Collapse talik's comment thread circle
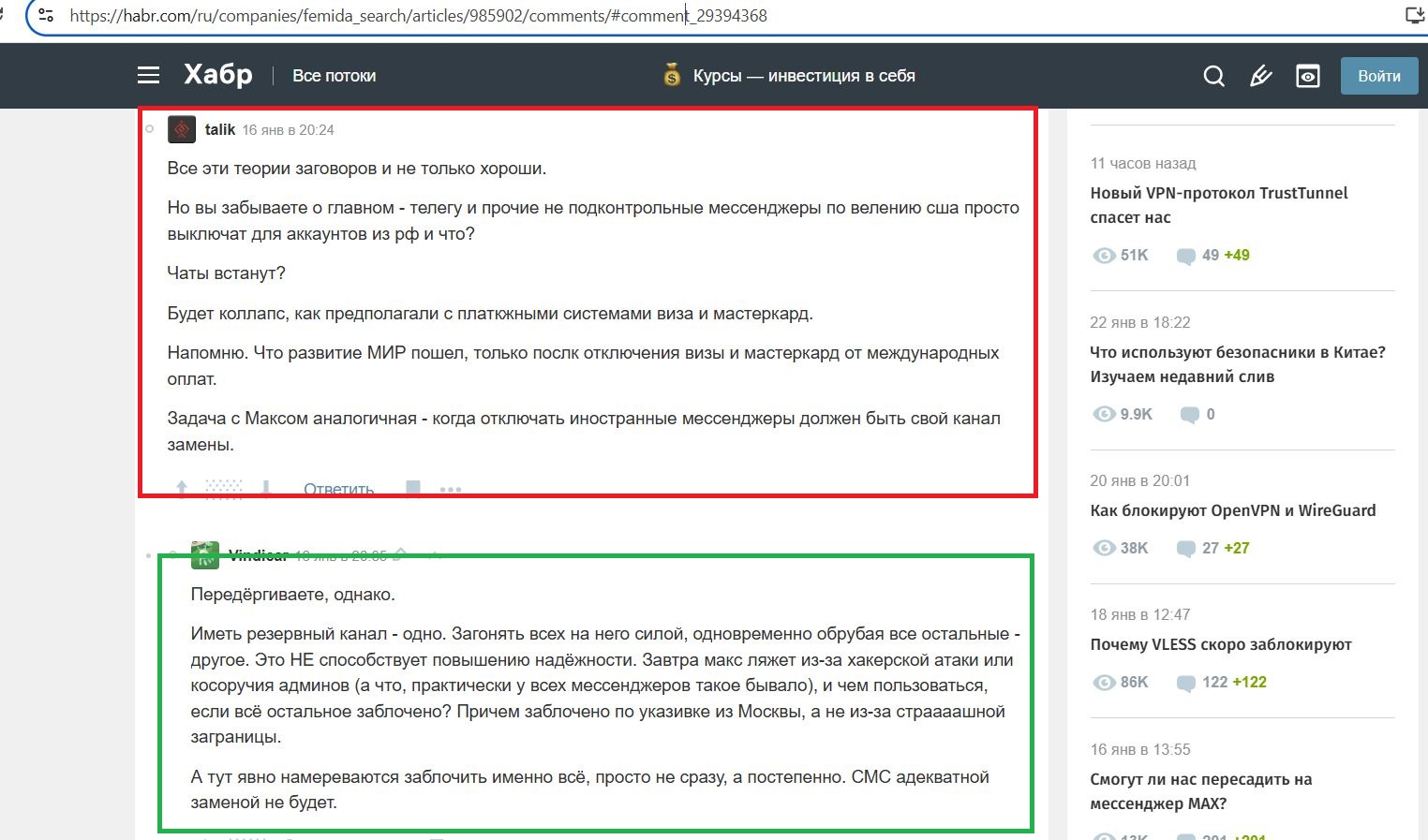Screen dimensions: 1428x840 tap(150, 129)
